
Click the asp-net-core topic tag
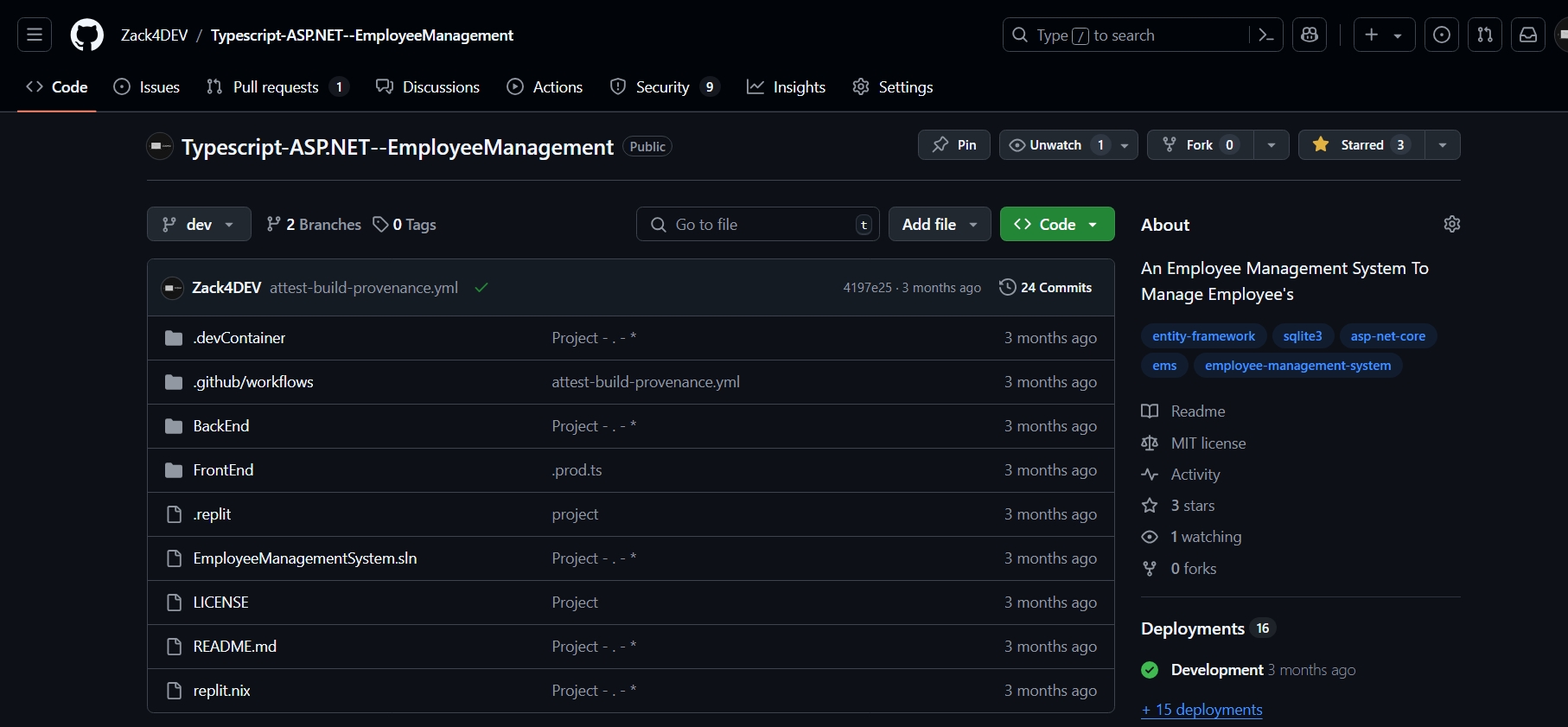click(1388, 336)
